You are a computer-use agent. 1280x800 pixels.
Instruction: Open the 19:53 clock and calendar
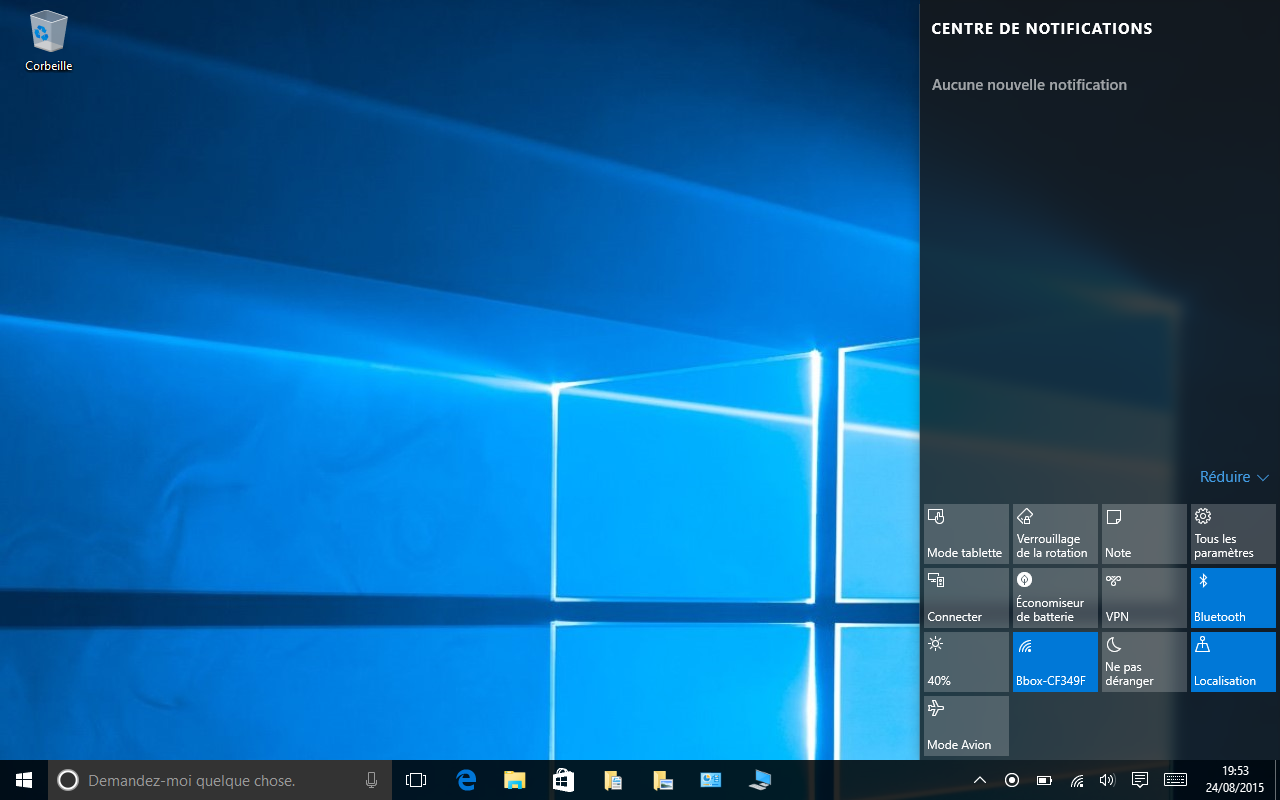tap(1236, 780)
